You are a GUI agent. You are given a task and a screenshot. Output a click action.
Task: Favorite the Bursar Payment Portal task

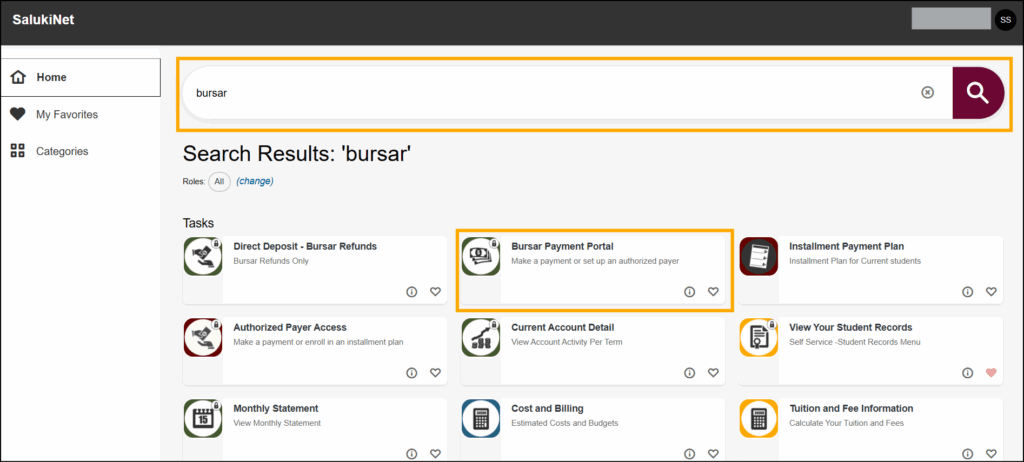click(713, 292)
